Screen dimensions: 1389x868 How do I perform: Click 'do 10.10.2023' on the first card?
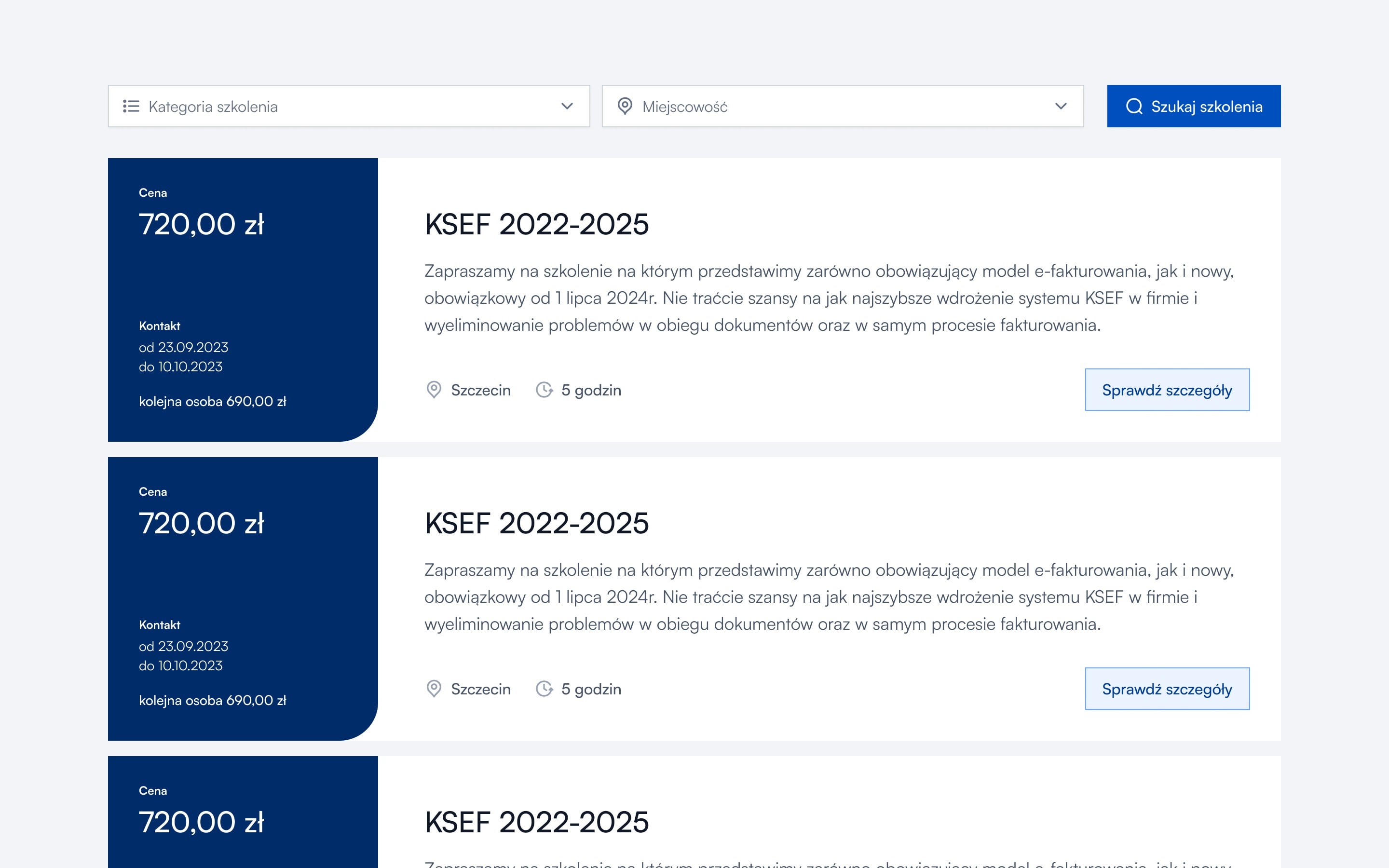tap(181, 367)
